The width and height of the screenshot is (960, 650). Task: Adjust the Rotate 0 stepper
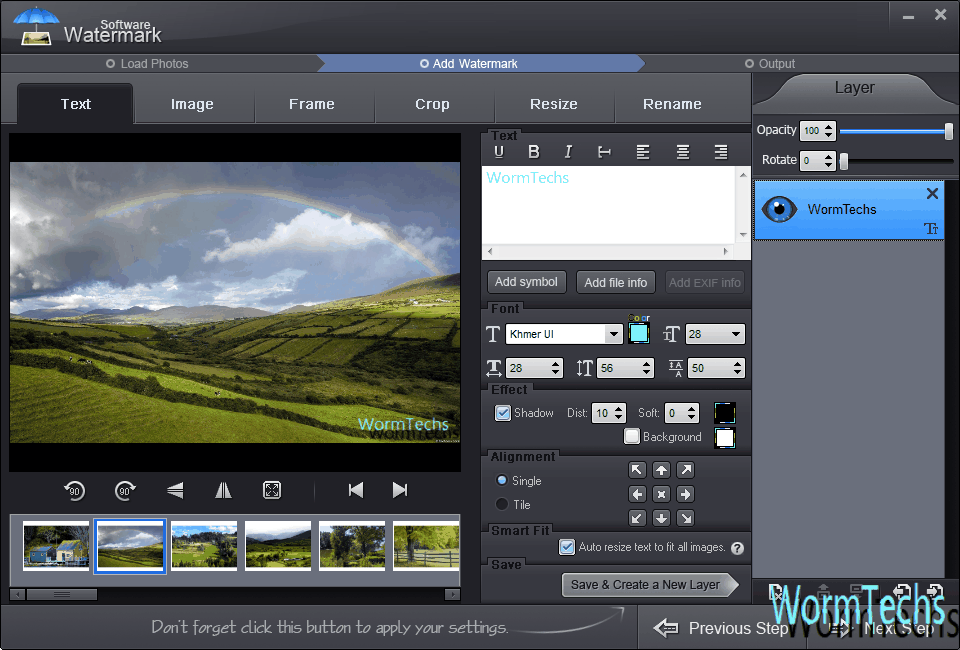coord(828,160)
